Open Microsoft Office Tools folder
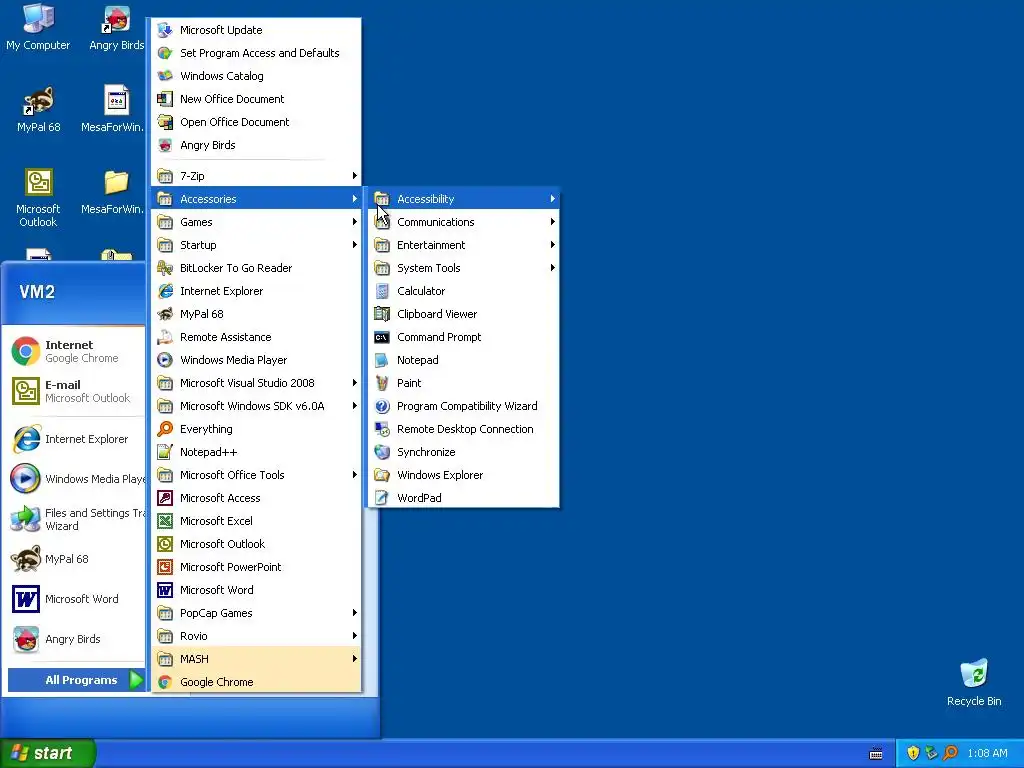Image resolution: width=1024 pixels, height=768 pixels. (x=256, y=475)
